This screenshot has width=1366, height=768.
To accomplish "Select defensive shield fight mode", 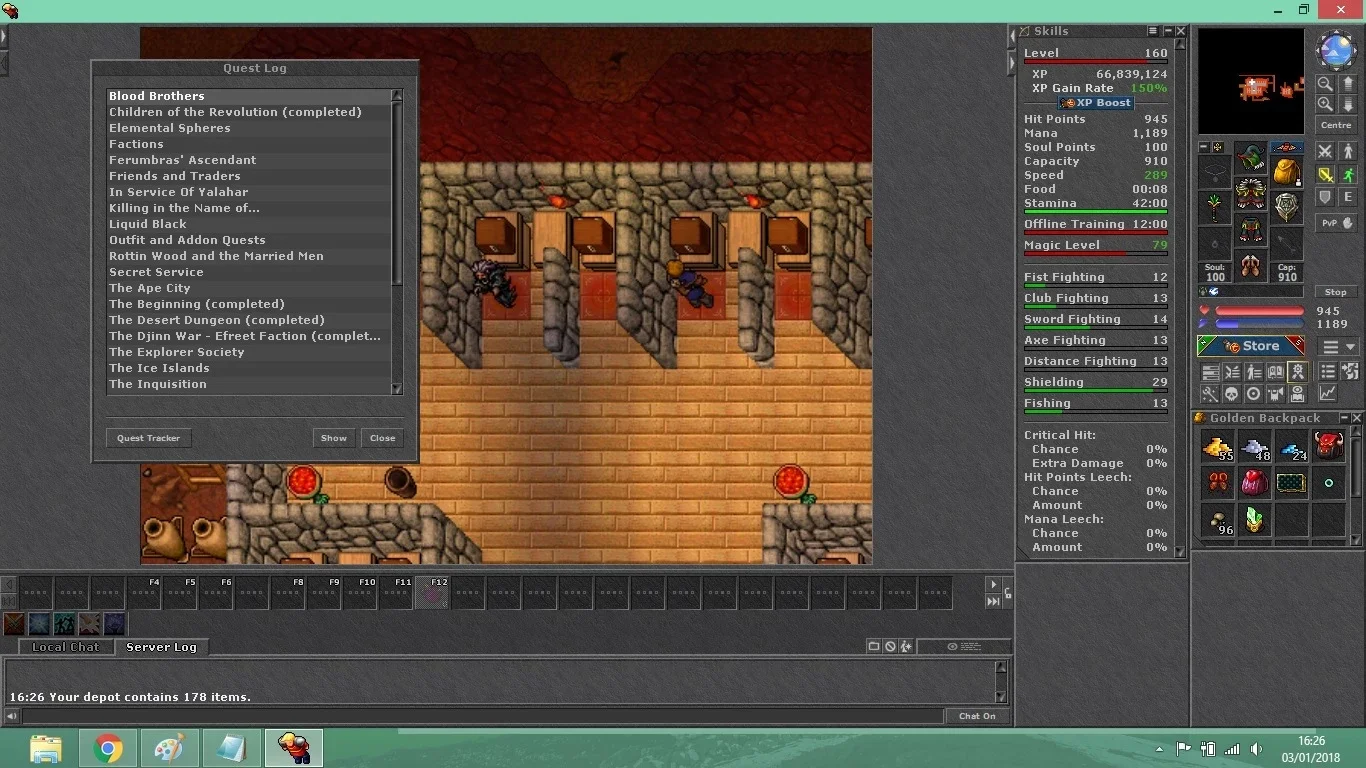I will [x=1325, y=197].
